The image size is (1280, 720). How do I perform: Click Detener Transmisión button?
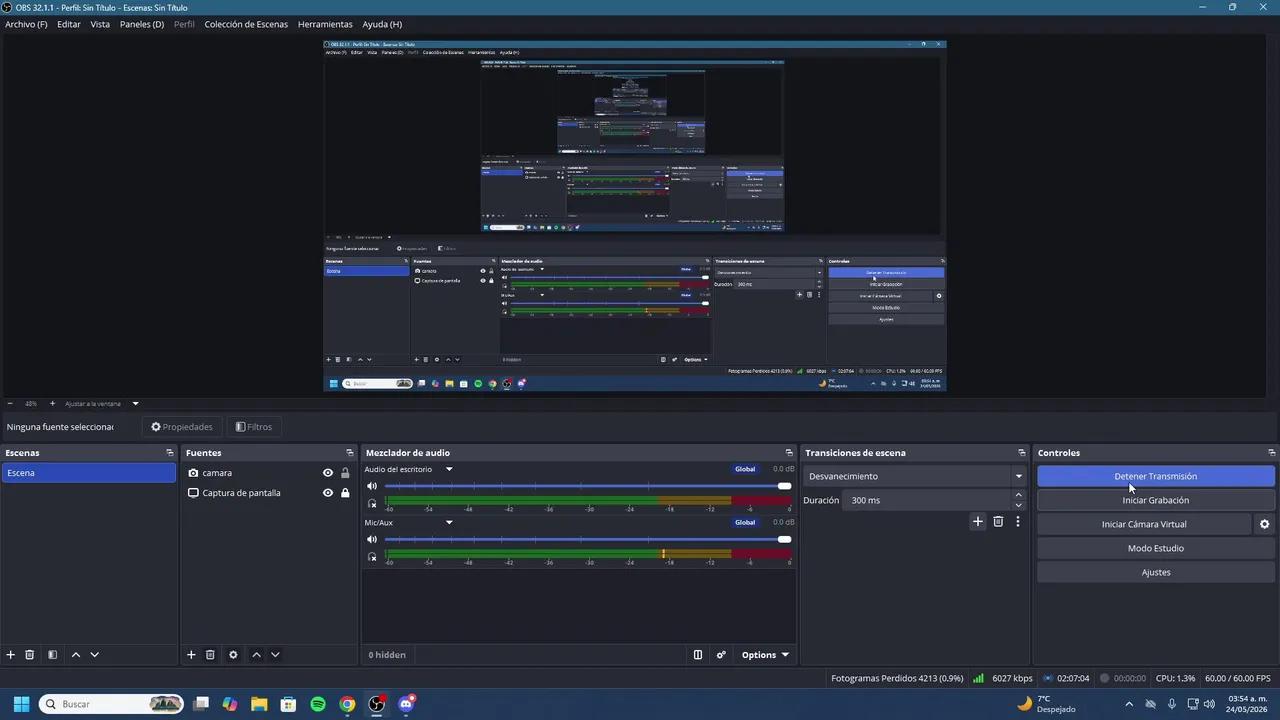click(1156, 476)
